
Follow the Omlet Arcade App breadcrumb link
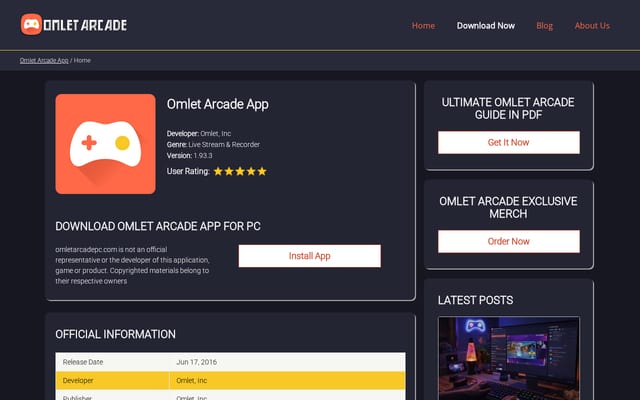coord(44,60)
